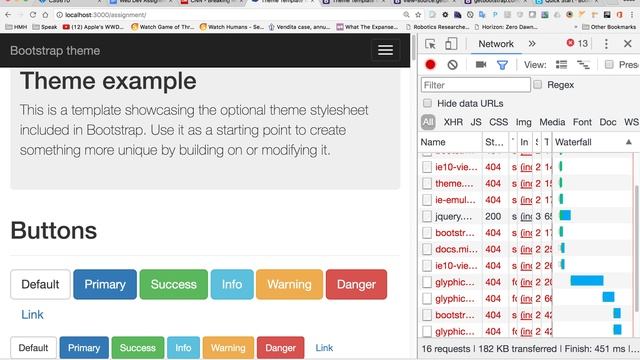640x360 pixels.
Task: Click the DevTools inspect element picker icon
Action: [x=430, y=44]
